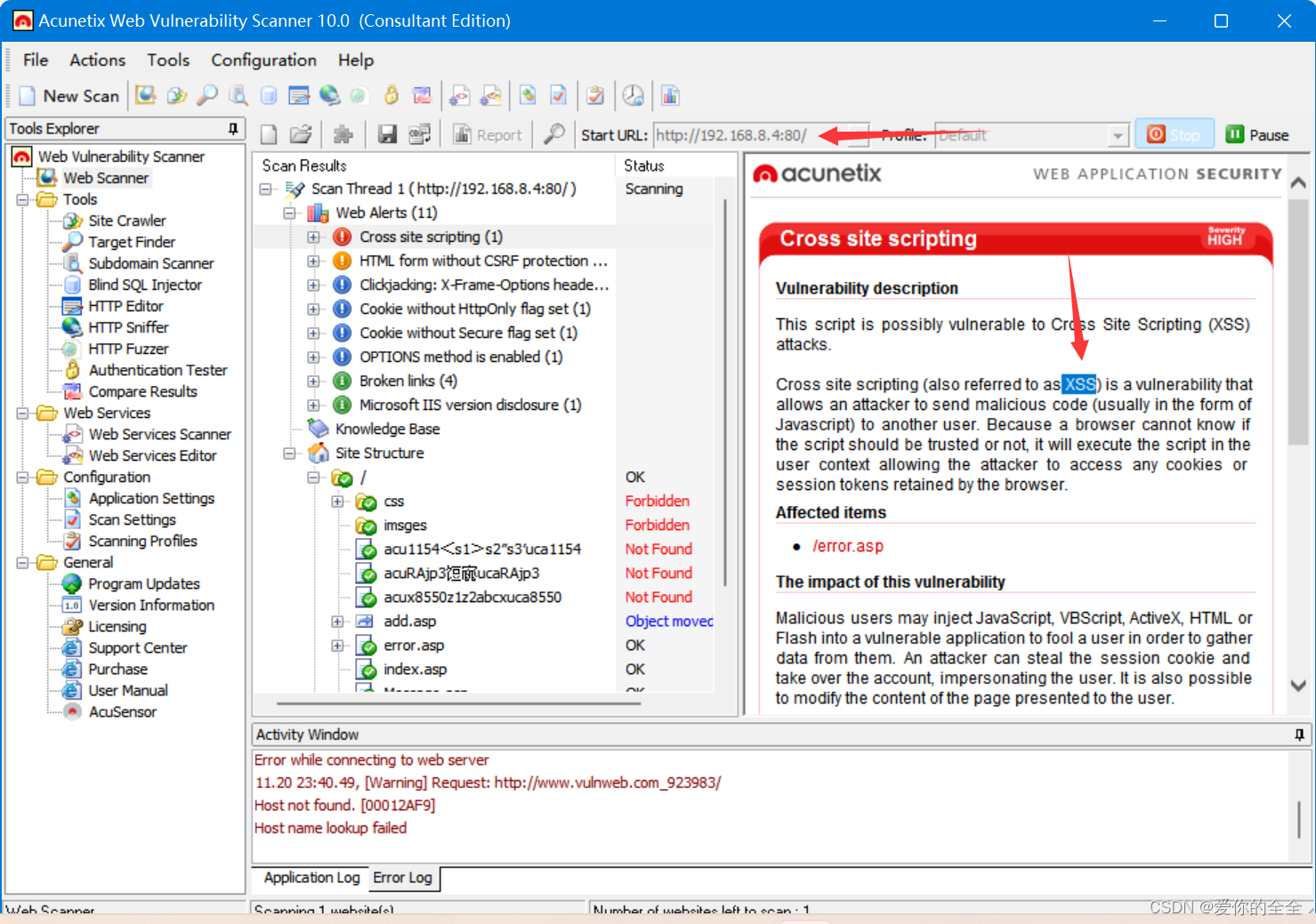Expand the error.asp node
This screenshot has width=1316, height=924.
[x=337, y=646]
